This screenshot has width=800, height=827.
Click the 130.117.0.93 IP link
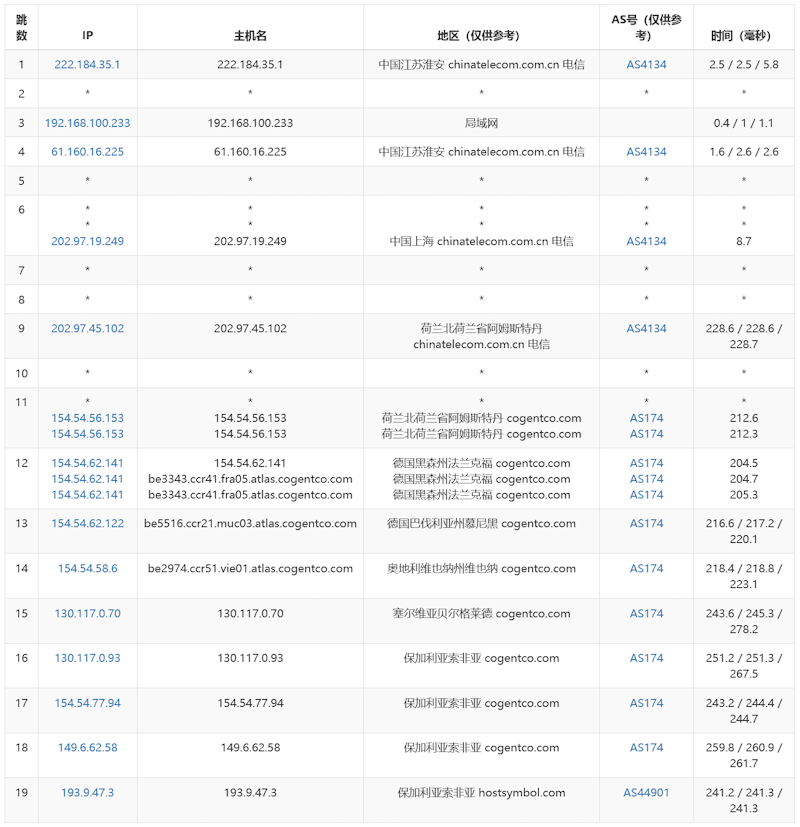87,658
